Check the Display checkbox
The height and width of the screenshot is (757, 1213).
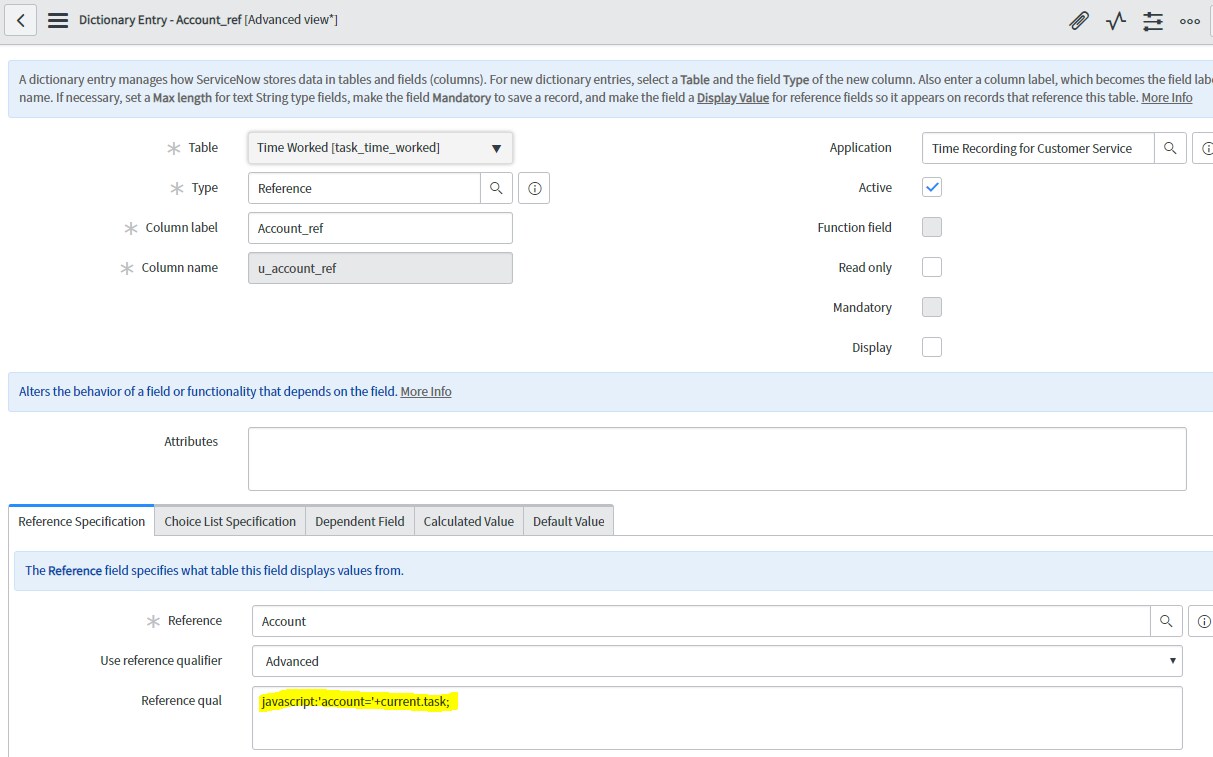(931, 347)
